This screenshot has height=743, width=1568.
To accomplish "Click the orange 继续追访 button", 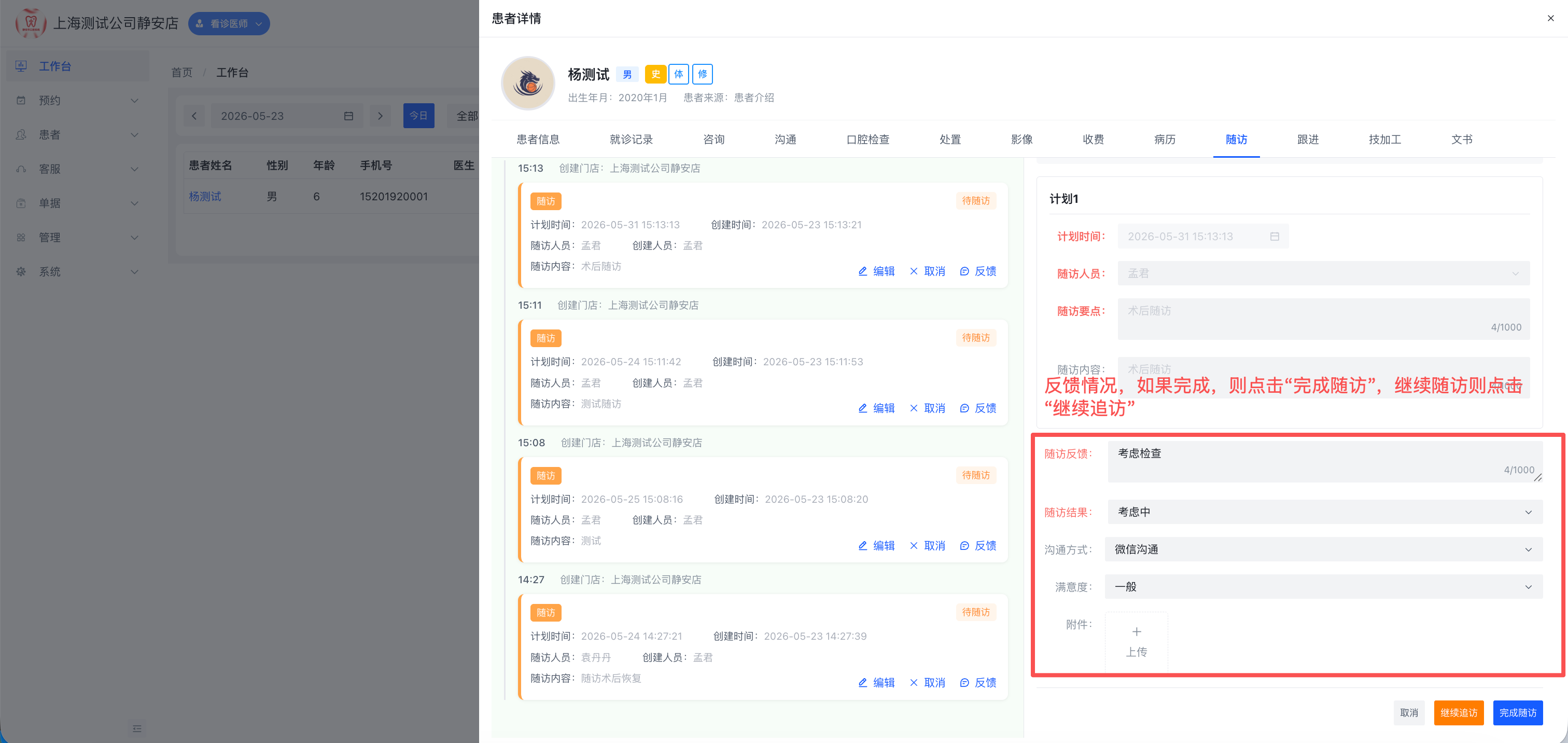I will click(x=1459, y=712).
